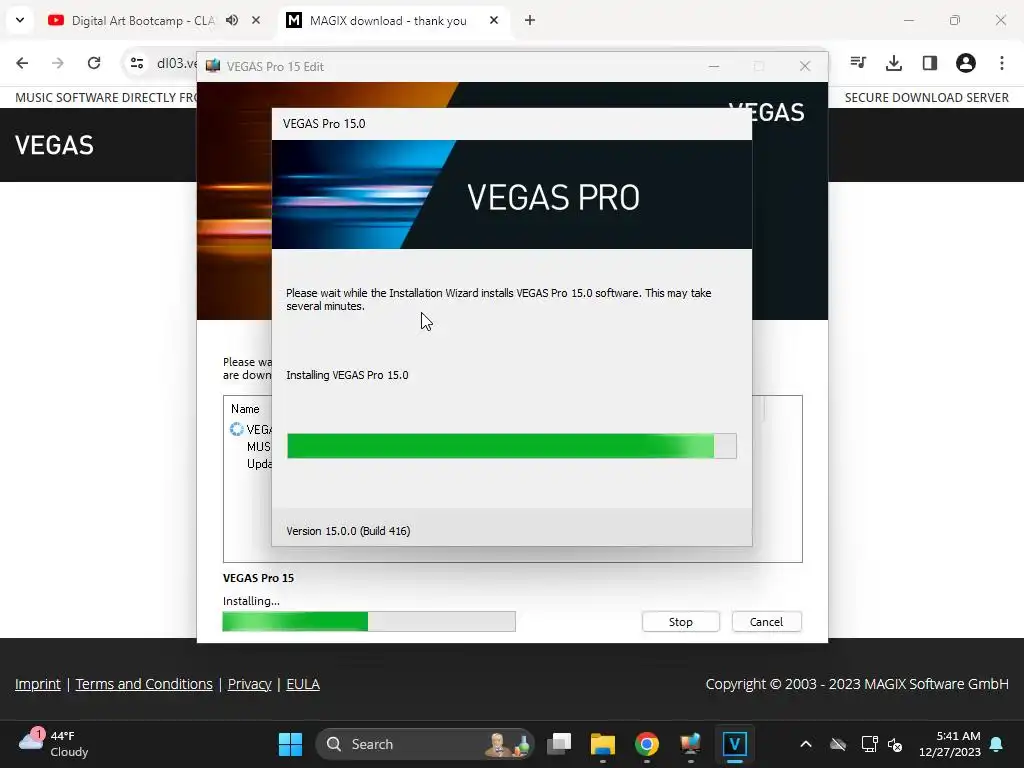The image size is (1024, 768).
Task: Close the VEGAS Pro 15 Edit window
Action: [x=805, y=66]
